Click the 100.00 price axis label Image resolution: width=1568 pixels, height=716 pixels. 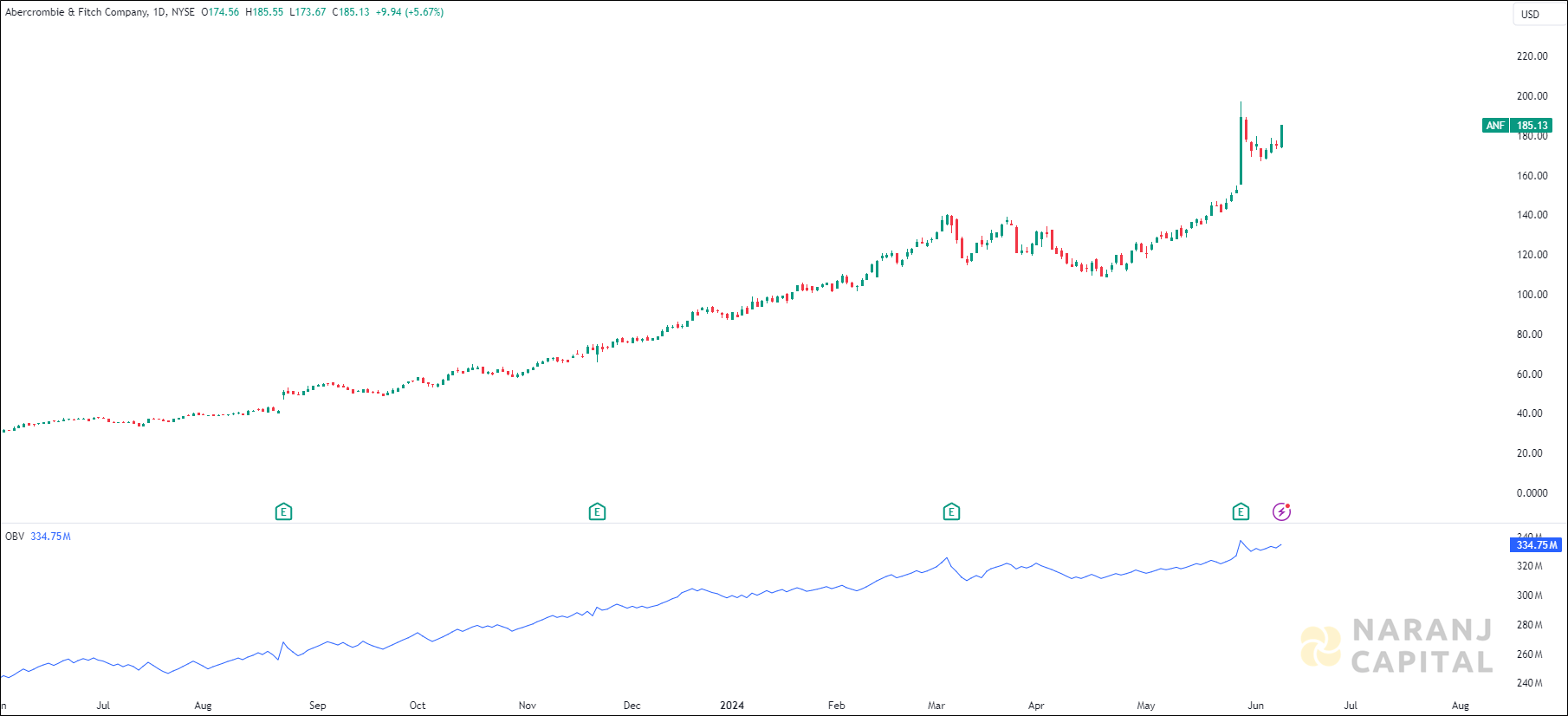1532,295
